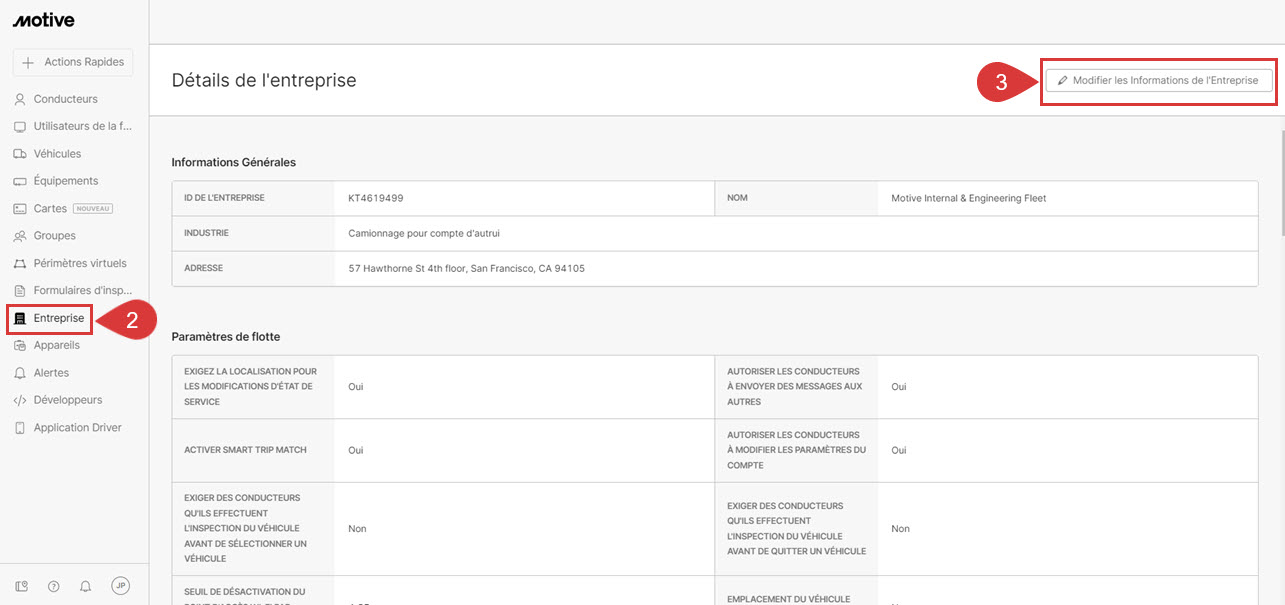This screenshot has height=605, width=1285.
Task: Open Formulaires d'inspection menu item
Action: click(x=82, y=291)
